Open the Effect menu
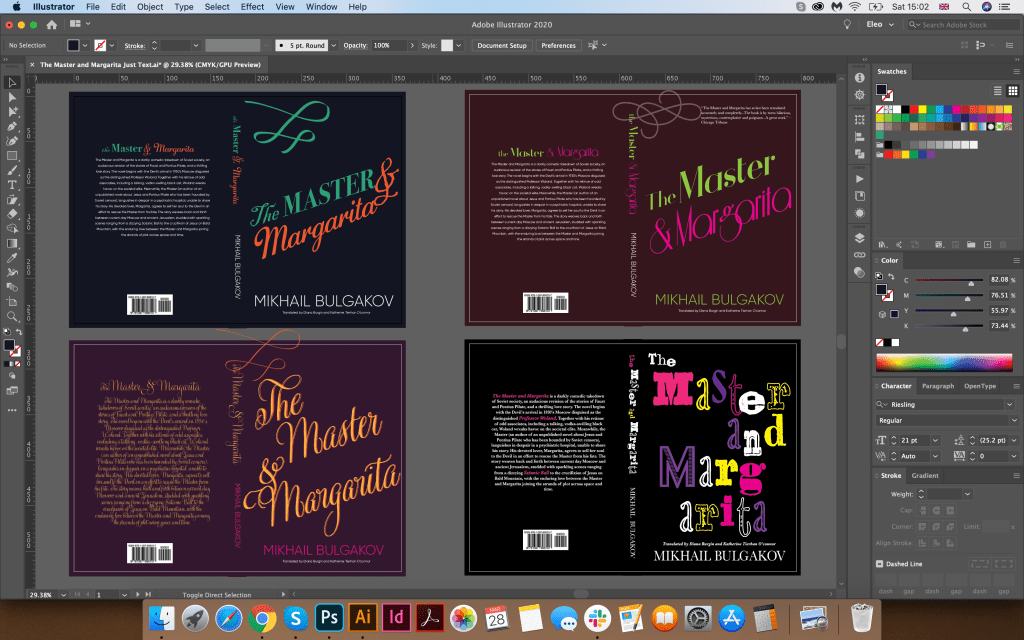Screen dimensions: 1024x640 click(x=252, y=7)
